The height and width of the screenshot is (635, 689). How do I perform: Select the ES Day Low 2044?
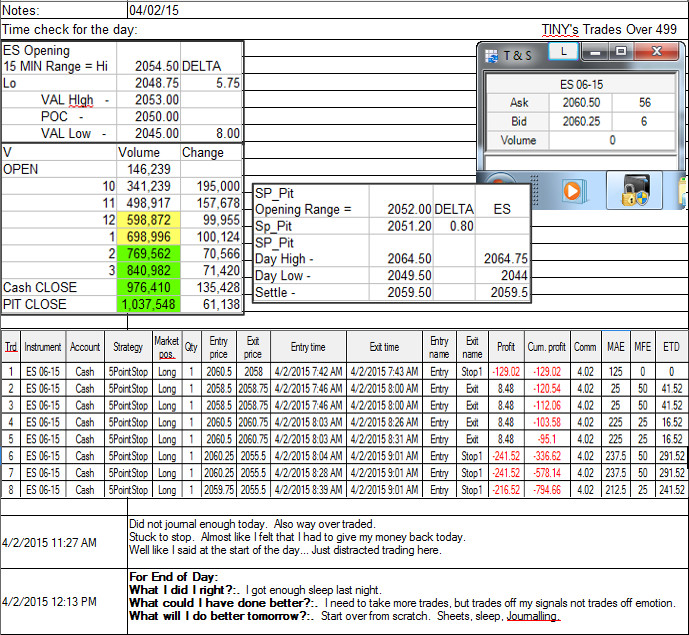514,276
